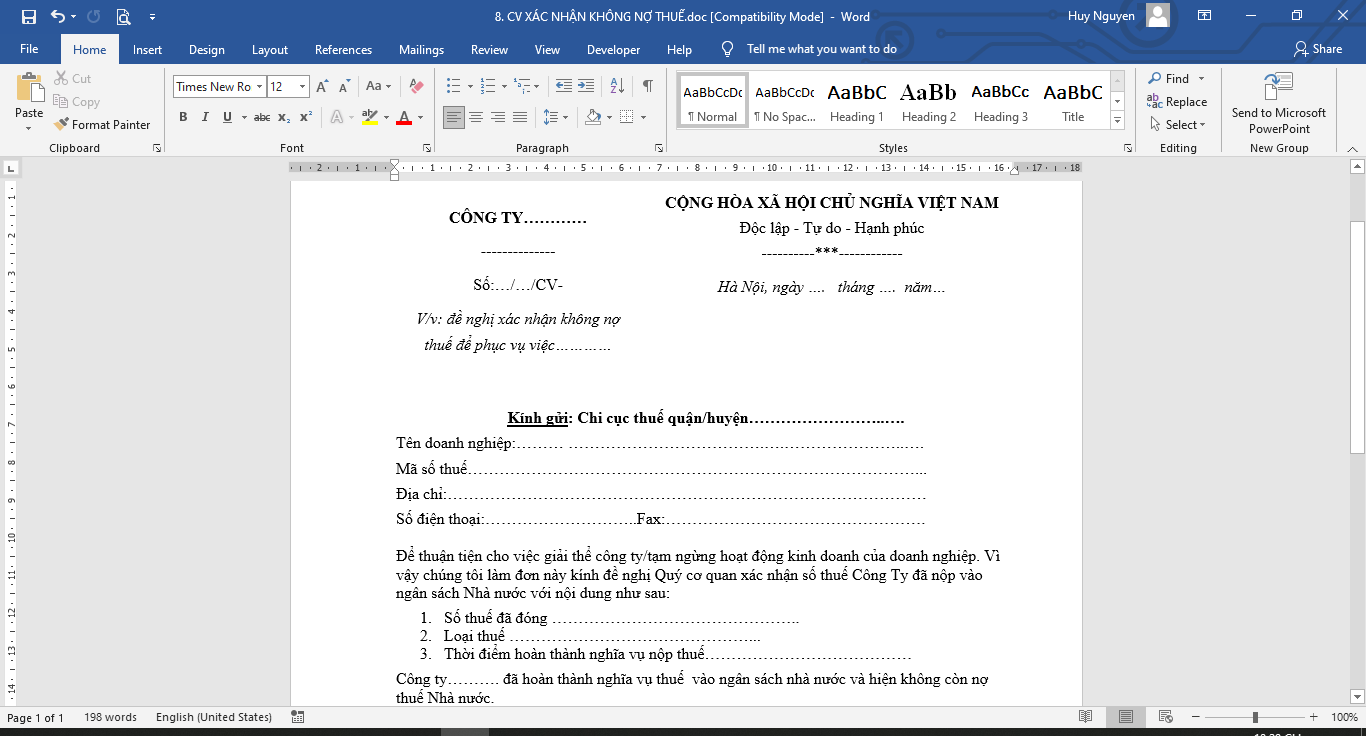
Task: Toggle strikethrough text formatting
Action: (262, 118)
